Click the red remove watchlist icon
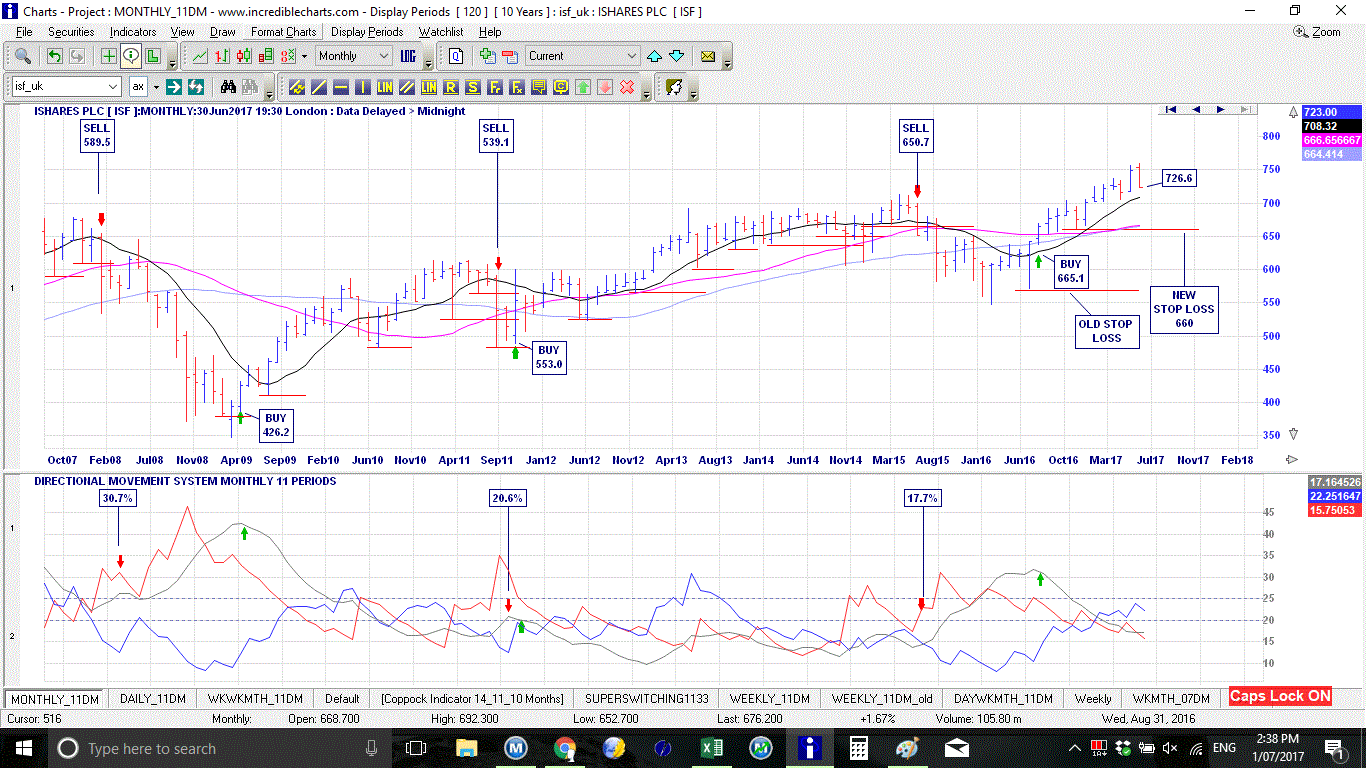This screenshot has height=768, width=1366. click(x=510, y=56)
